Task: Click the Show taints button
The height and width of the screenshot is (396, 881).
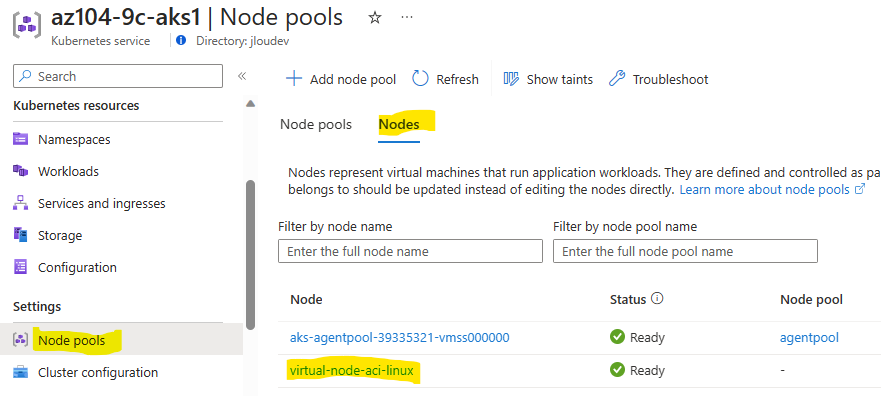Action: pyautogui.click(x=548, y=79)
